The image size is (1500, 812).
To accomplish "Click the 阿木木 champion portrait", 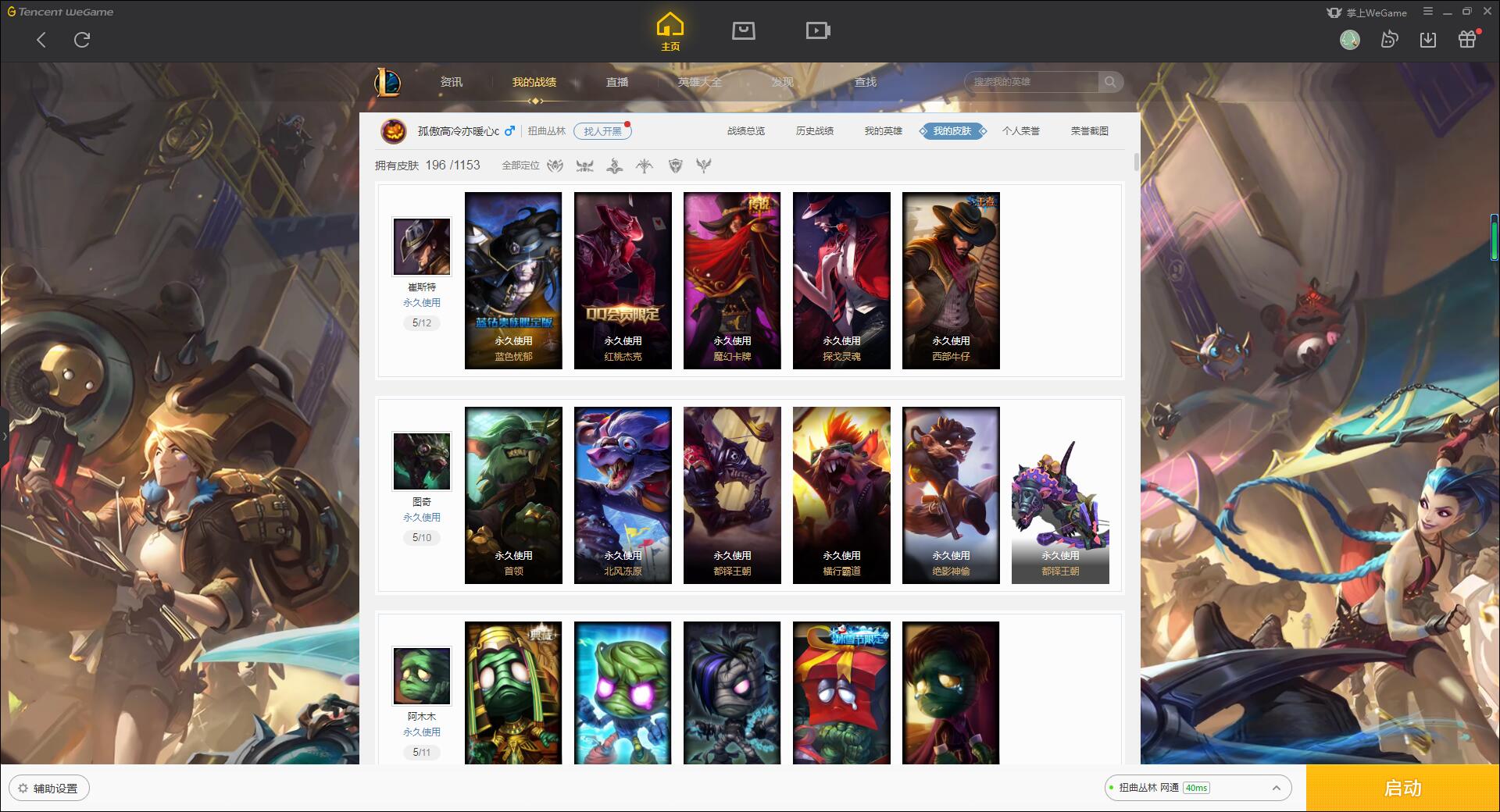I will [x=422, y=676].
